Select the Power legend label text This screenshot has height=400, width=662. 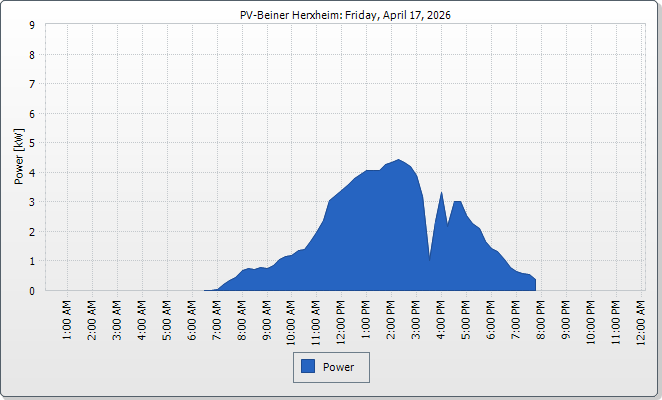[339, 367]
